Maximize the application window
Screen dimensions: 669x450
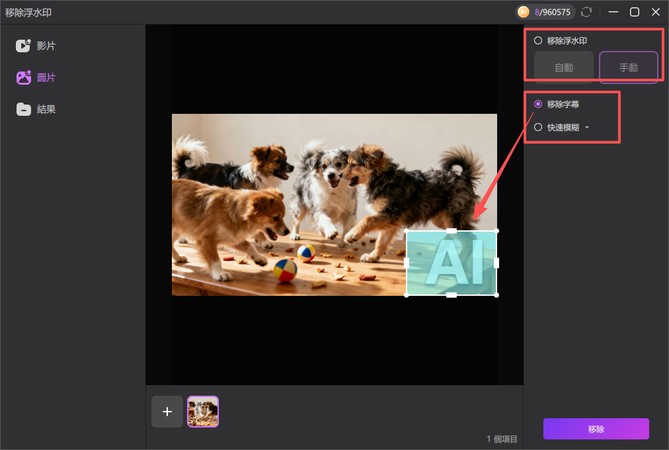click(634, 12)
